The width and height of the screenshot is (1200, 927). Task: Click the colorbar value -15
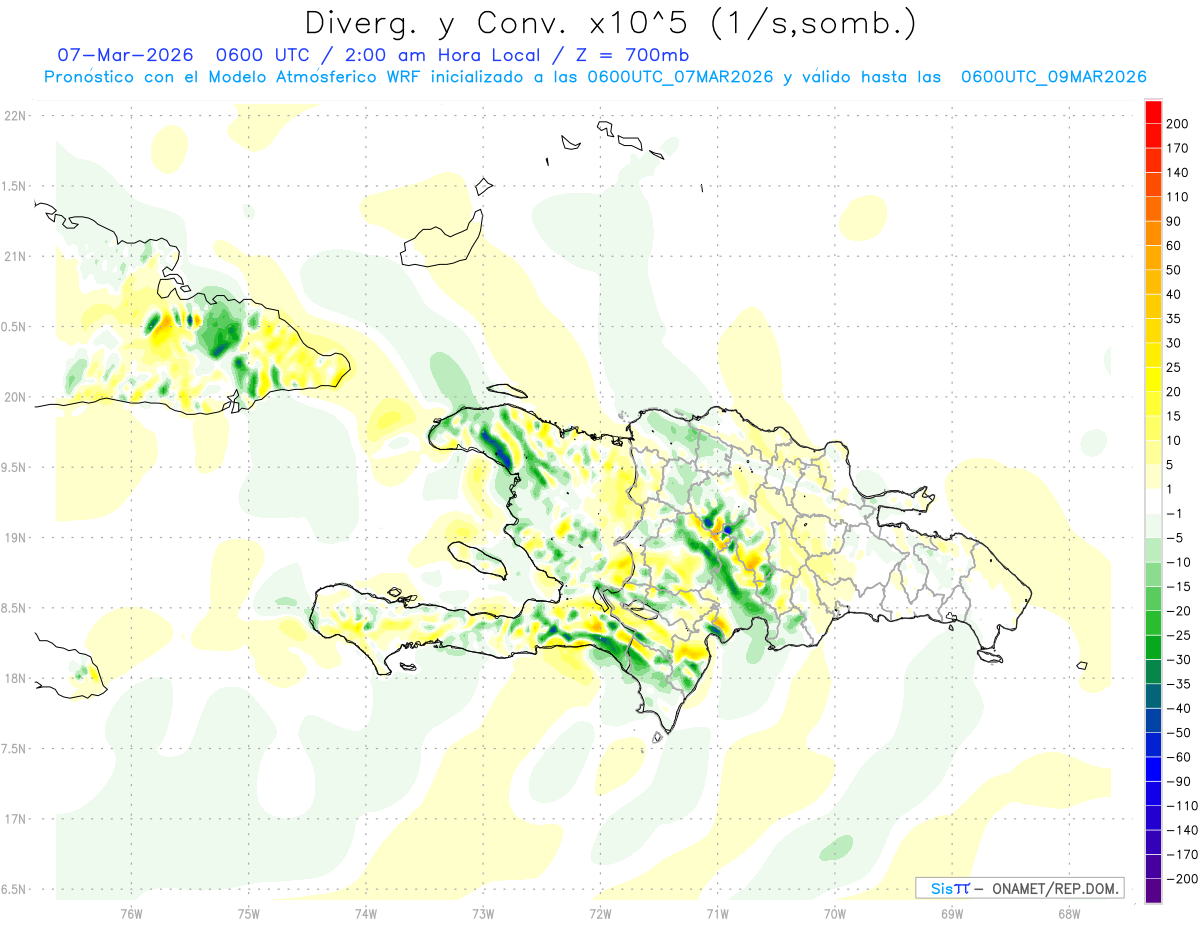1177,586
